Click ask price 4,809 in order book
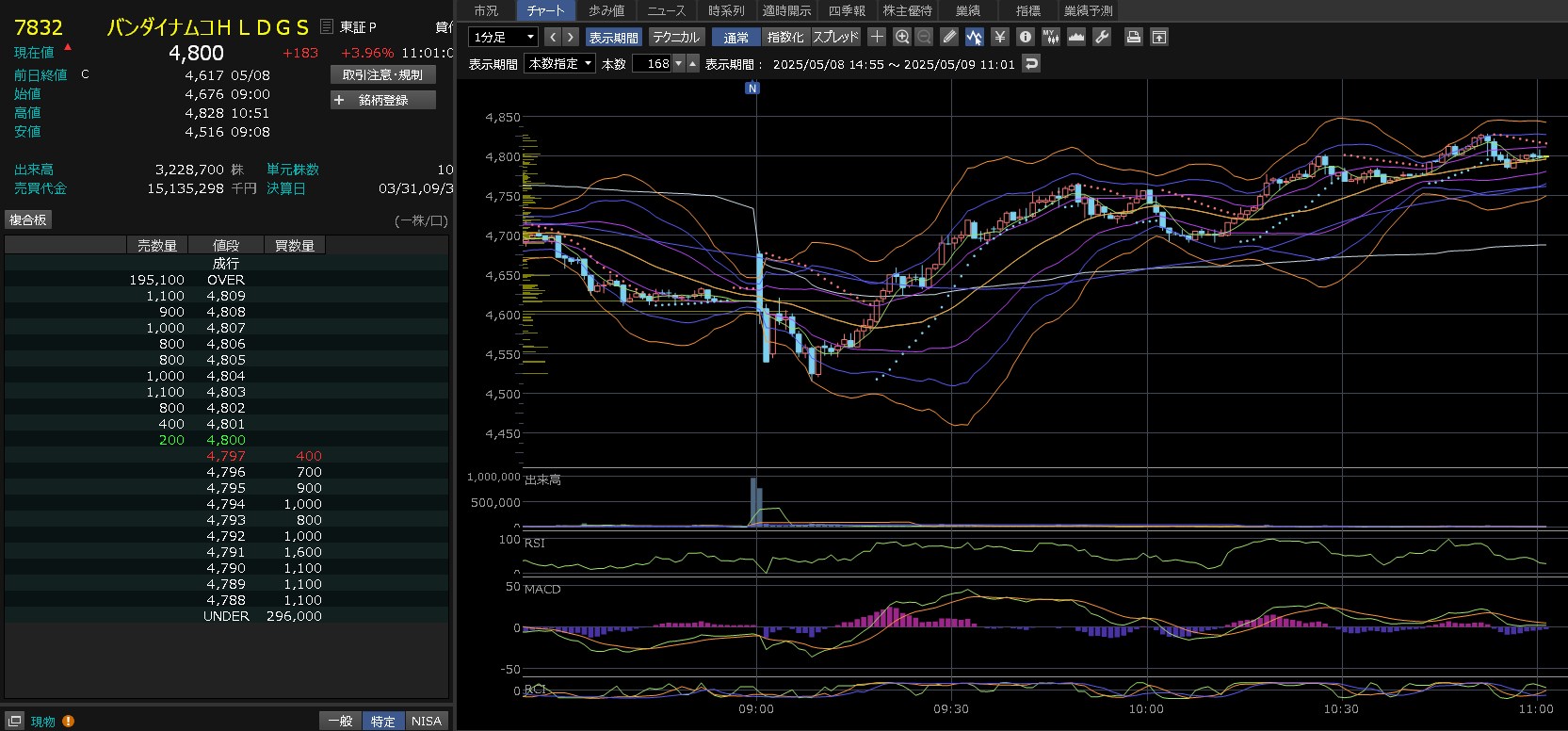The image size is (1568, 731). 226,296
